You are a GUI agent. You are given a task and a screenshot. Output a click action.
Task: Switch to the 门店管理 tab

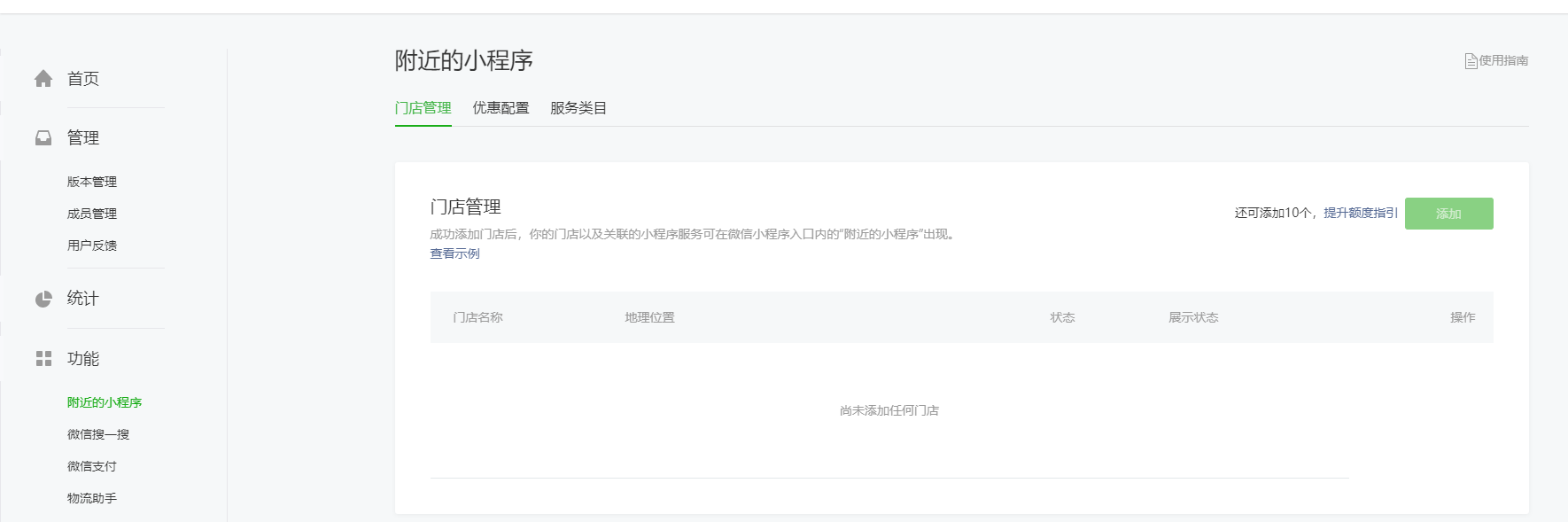click(423, 108)
